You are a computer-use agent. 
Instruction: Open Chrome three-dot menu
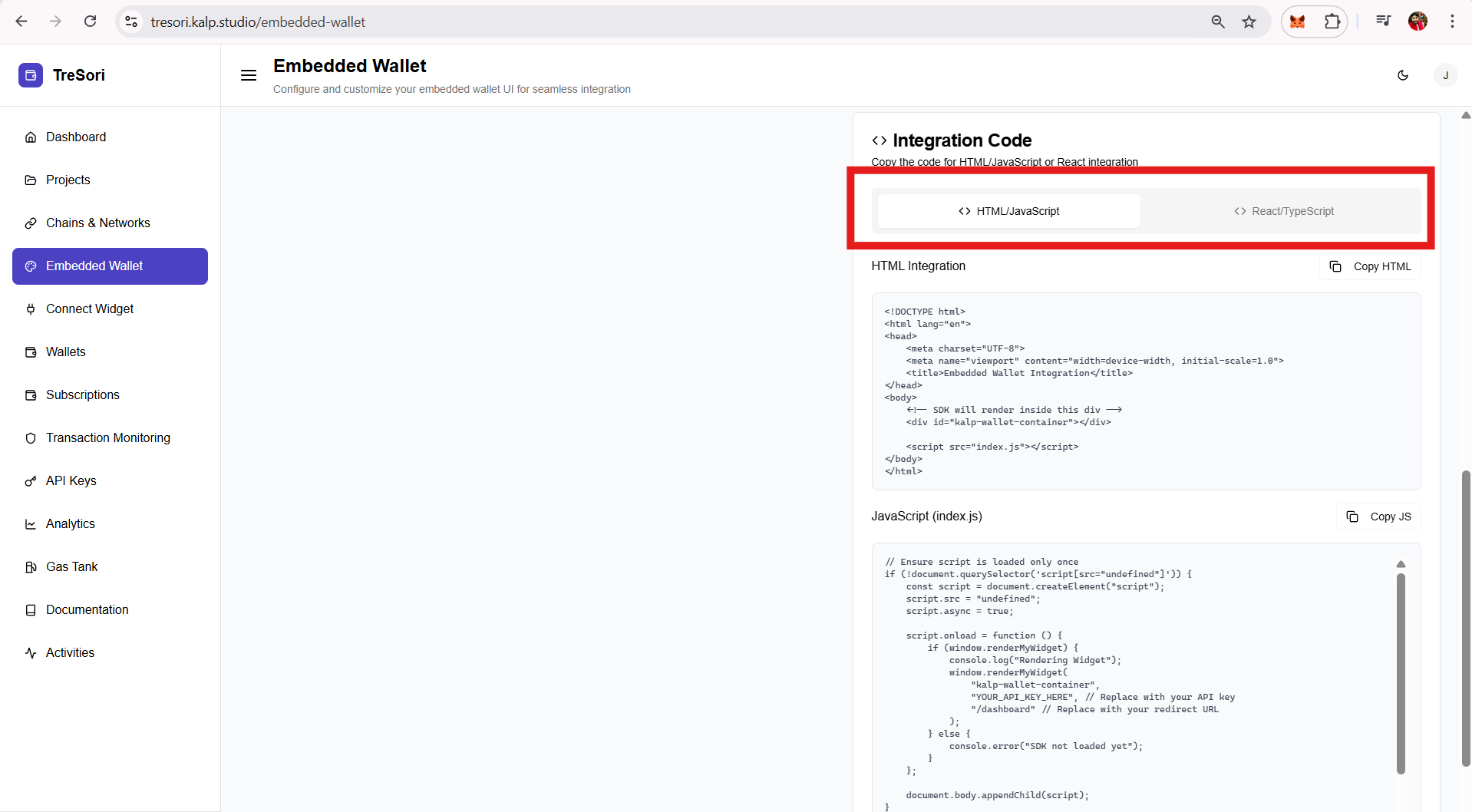point(1452,21)
